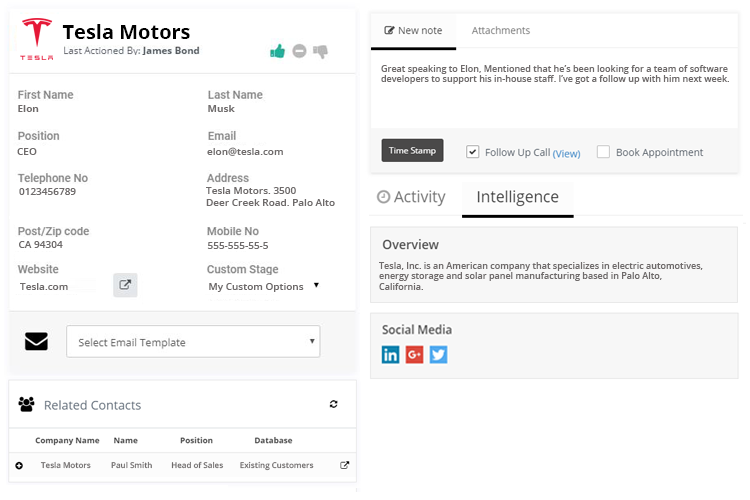Click the Time Stamp button
750x500 pixels.
pyautogui.click(x=412, y=151)
